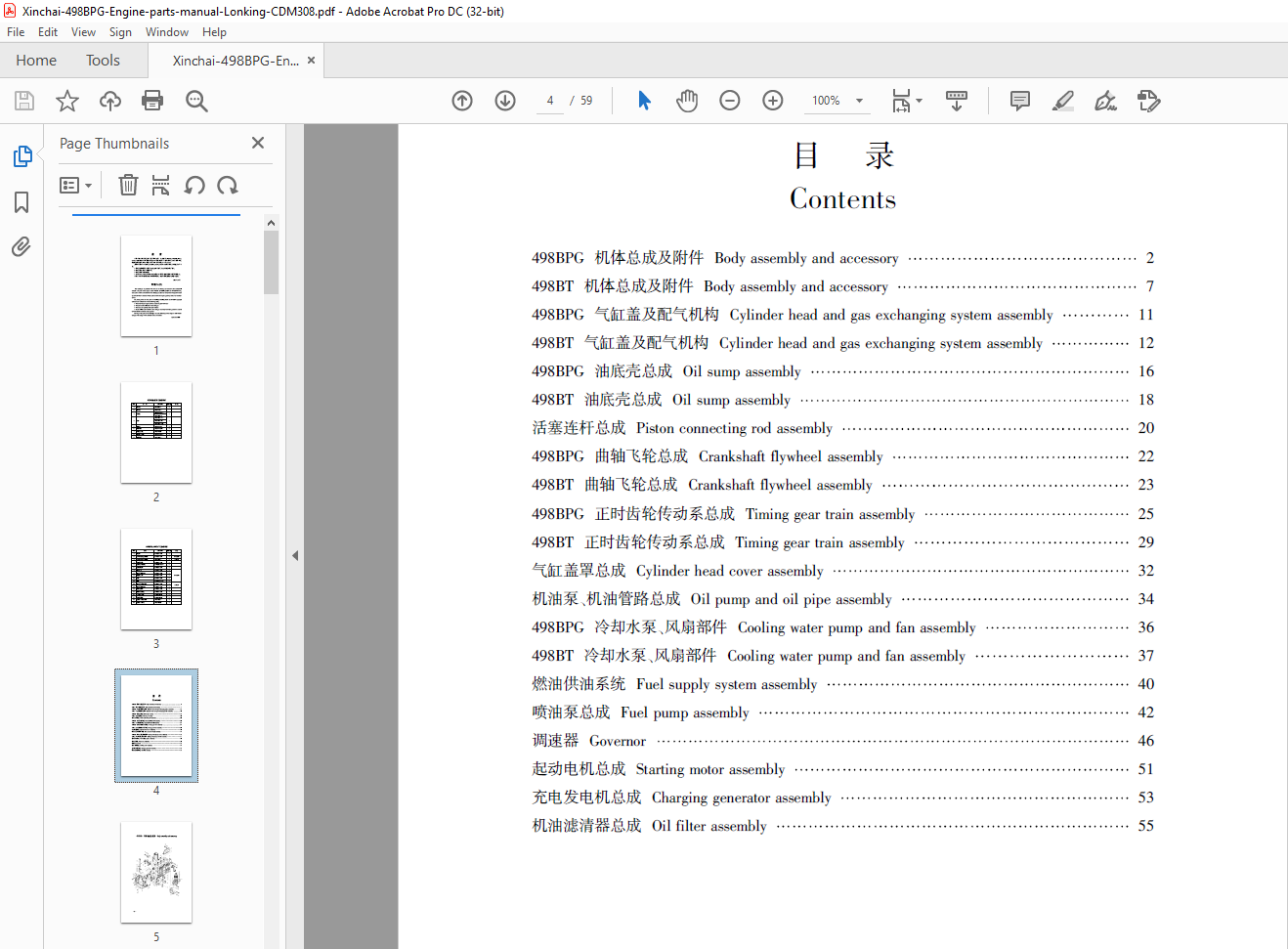This screenshot has height=949, width=1288.
Task: Switch to the Tools tab
Action: click(103, 61)
